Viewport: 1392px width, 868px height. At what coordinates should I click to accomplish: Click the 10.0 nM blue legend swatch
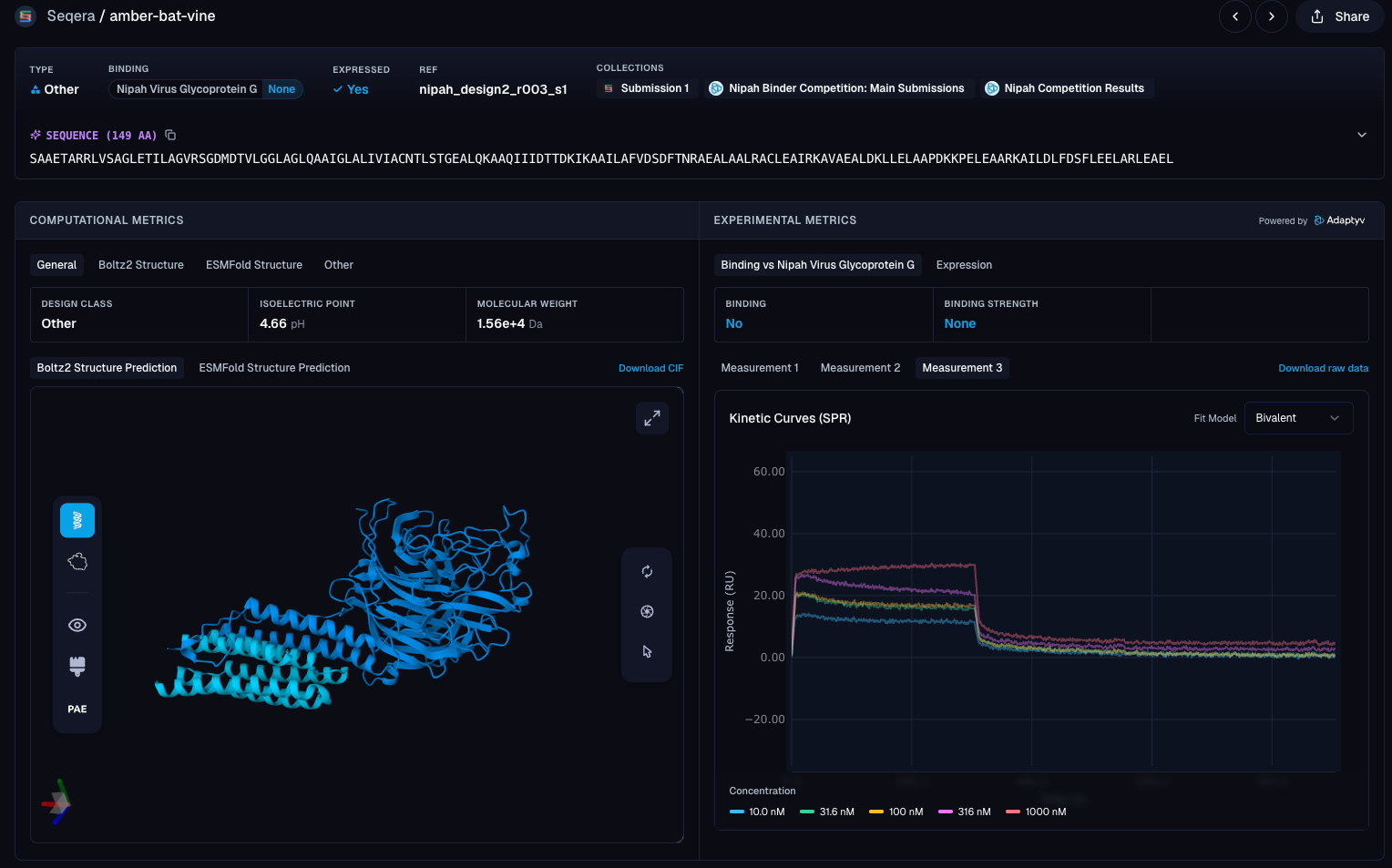737,812
